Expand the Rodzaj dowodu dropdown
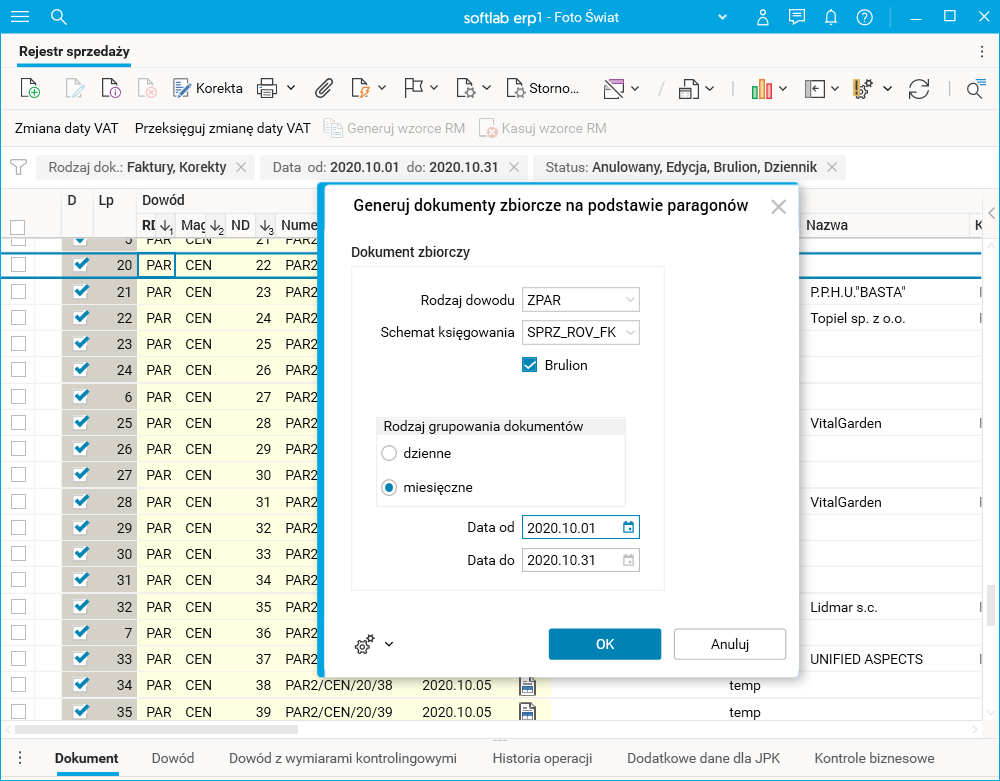Viewport: 1000px width, 781px height. pos(629,299)
